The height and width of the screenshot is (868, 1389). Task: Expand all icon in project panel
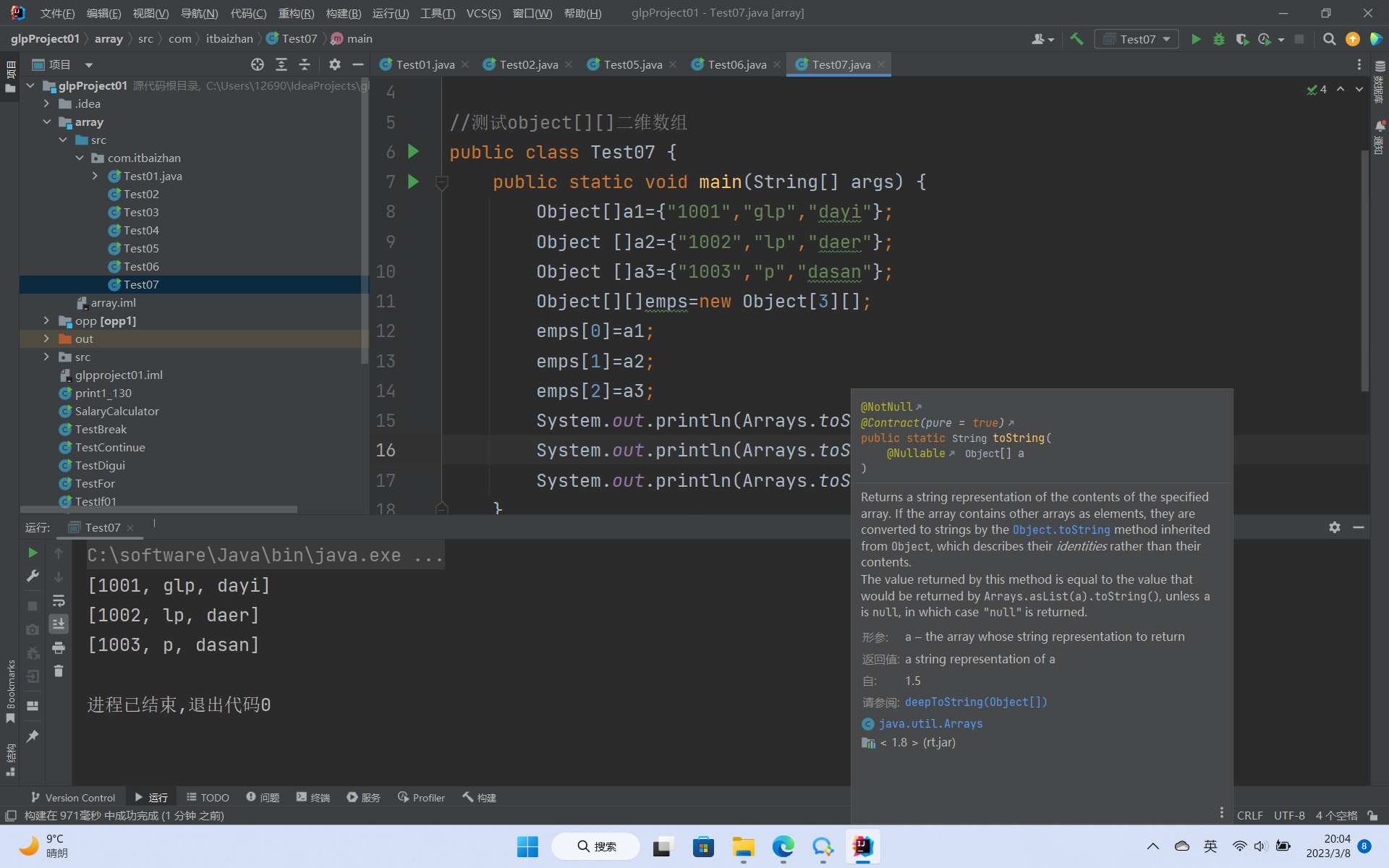point(281,64)
